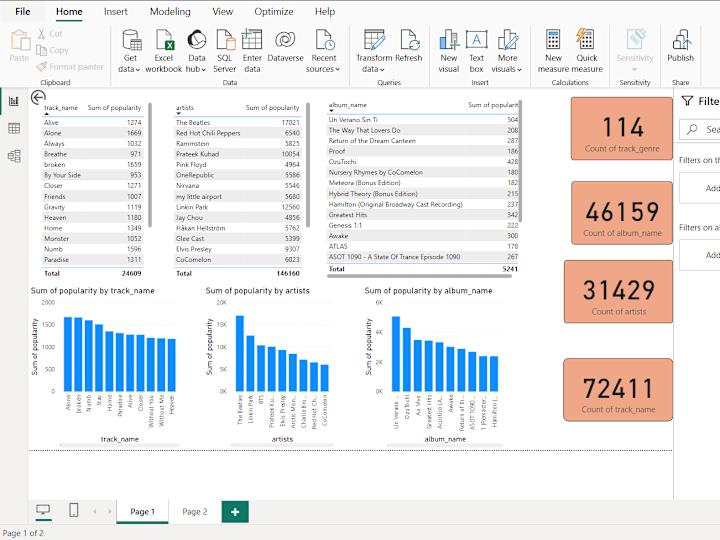Sort by artists column header
The width and height of the screenshot is (720, 540).
point(185,107)
